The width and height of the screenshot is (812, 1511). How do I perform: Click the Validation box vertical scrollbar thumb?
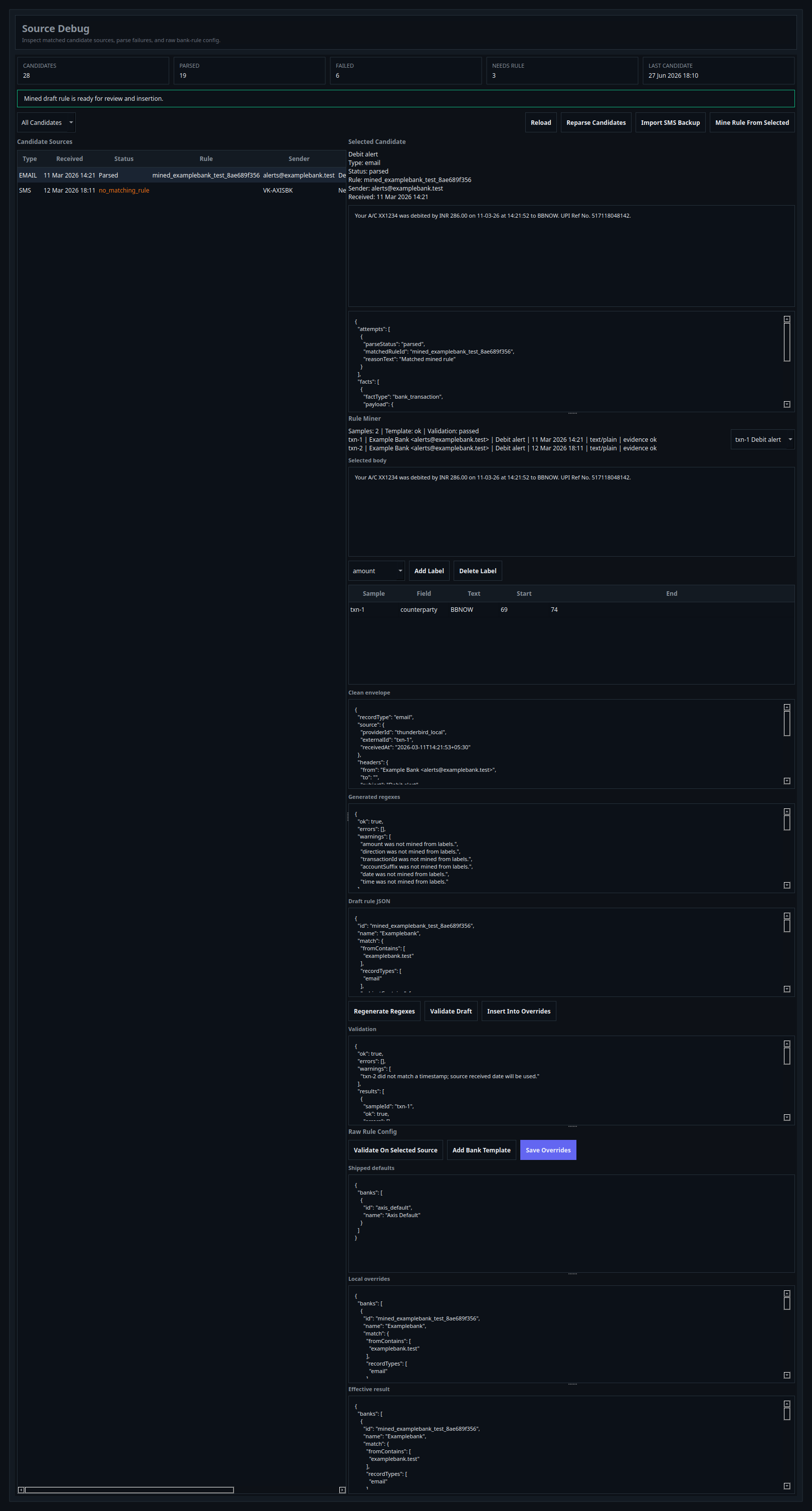pos(787,1057)
